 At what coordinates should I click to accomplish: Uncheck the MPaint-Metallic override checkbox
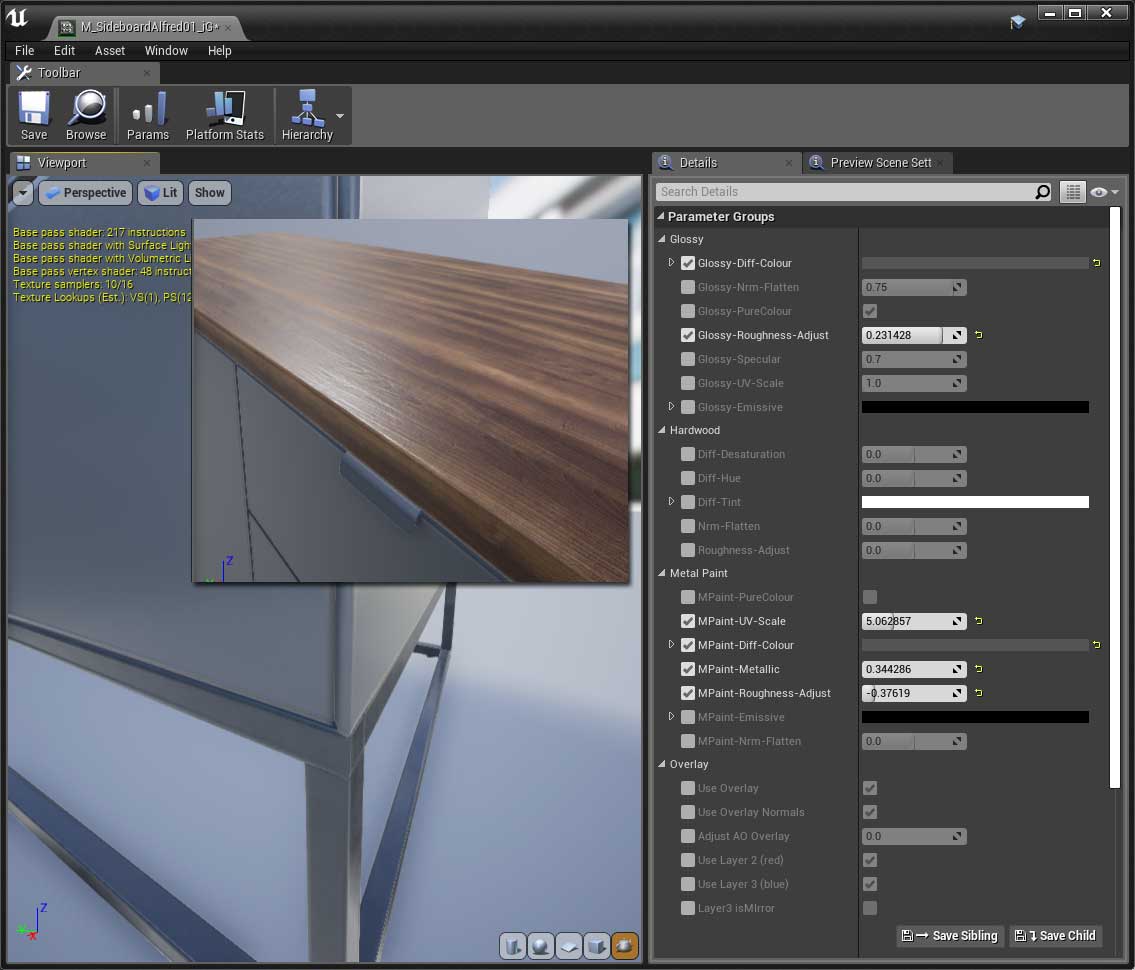[x=688, y=669]
